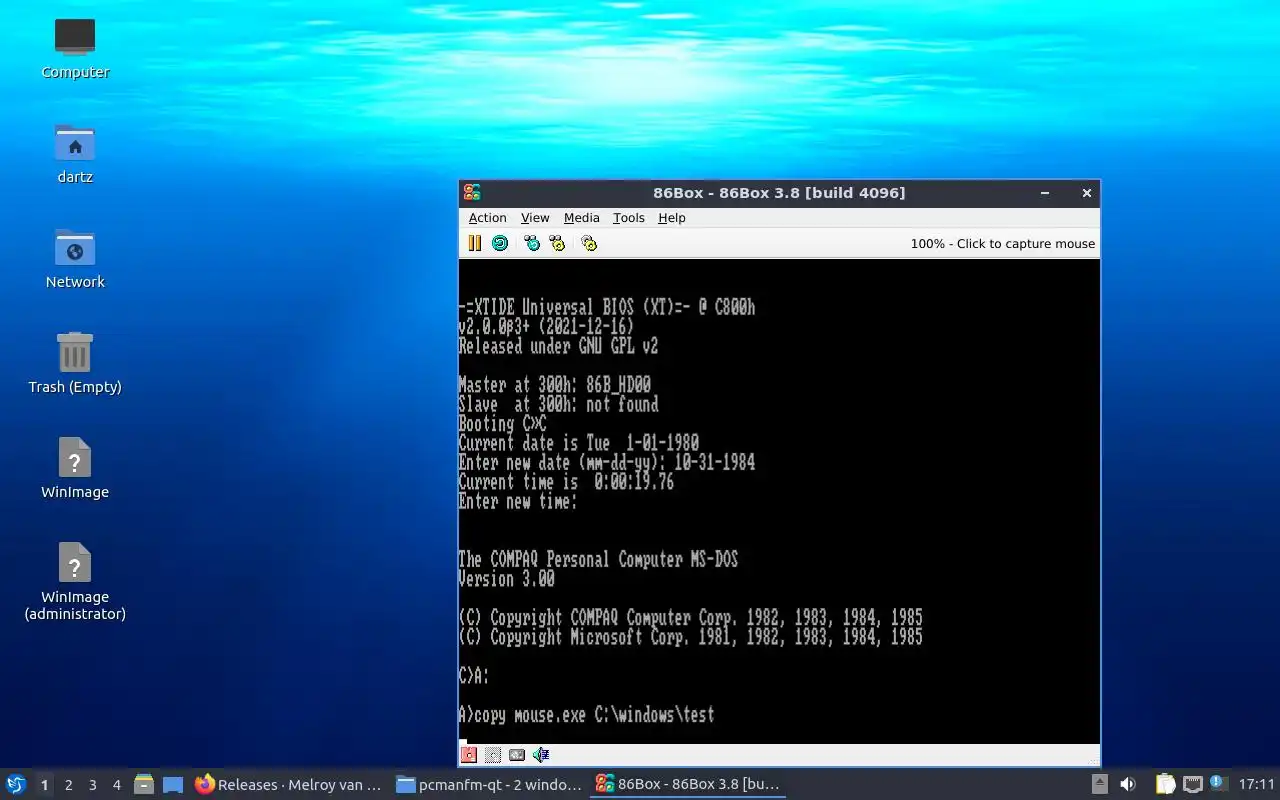Click 86Box window title bar icon
The image size is (1280, 800).
(472, 193)
